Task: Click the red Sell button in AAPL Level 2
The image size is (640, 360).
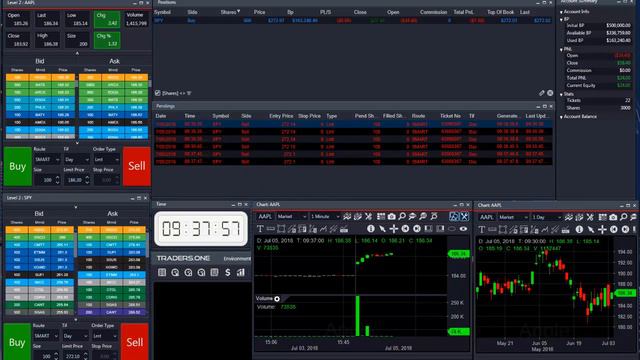Action: tap(137, 166)
